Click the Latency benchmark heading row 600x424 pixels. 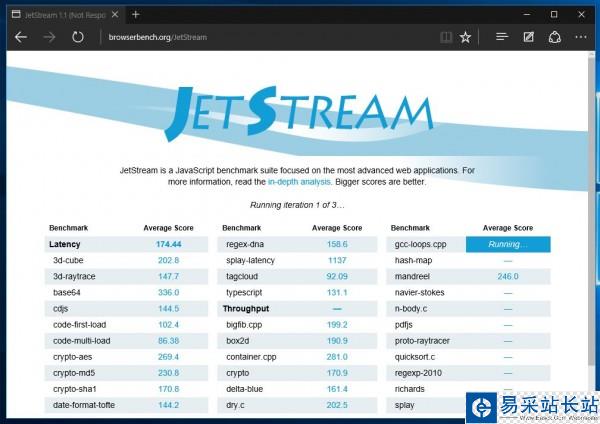126,244
